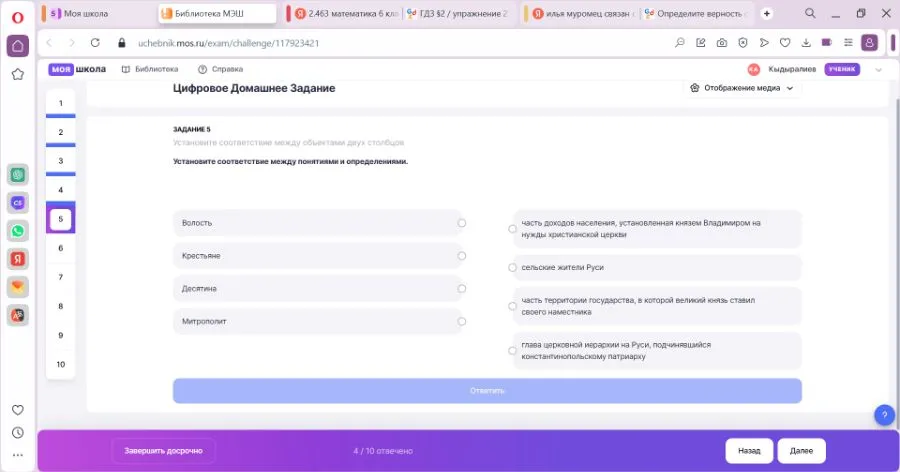This screenshot has height=472, width=900.
Task: Switch to the Моя школа tab
Action: (98, 13)
